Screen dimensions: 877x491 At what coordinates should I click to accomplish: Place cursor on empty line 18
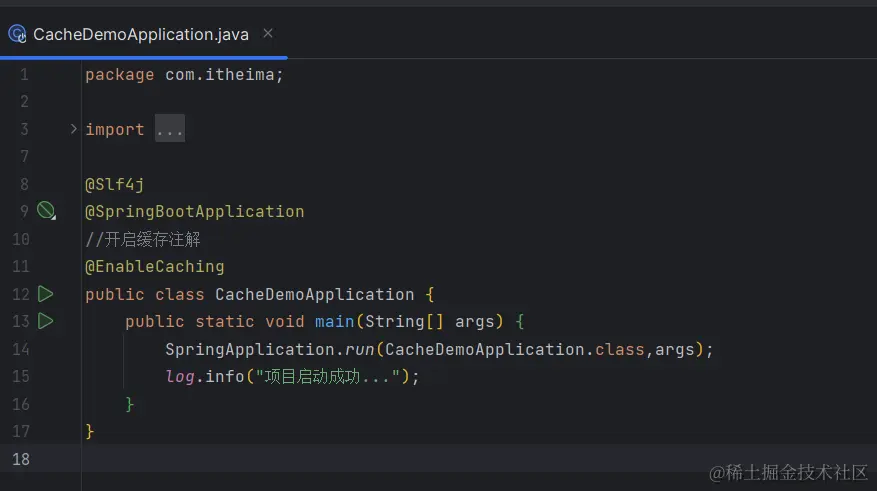(x=479, y=459)
